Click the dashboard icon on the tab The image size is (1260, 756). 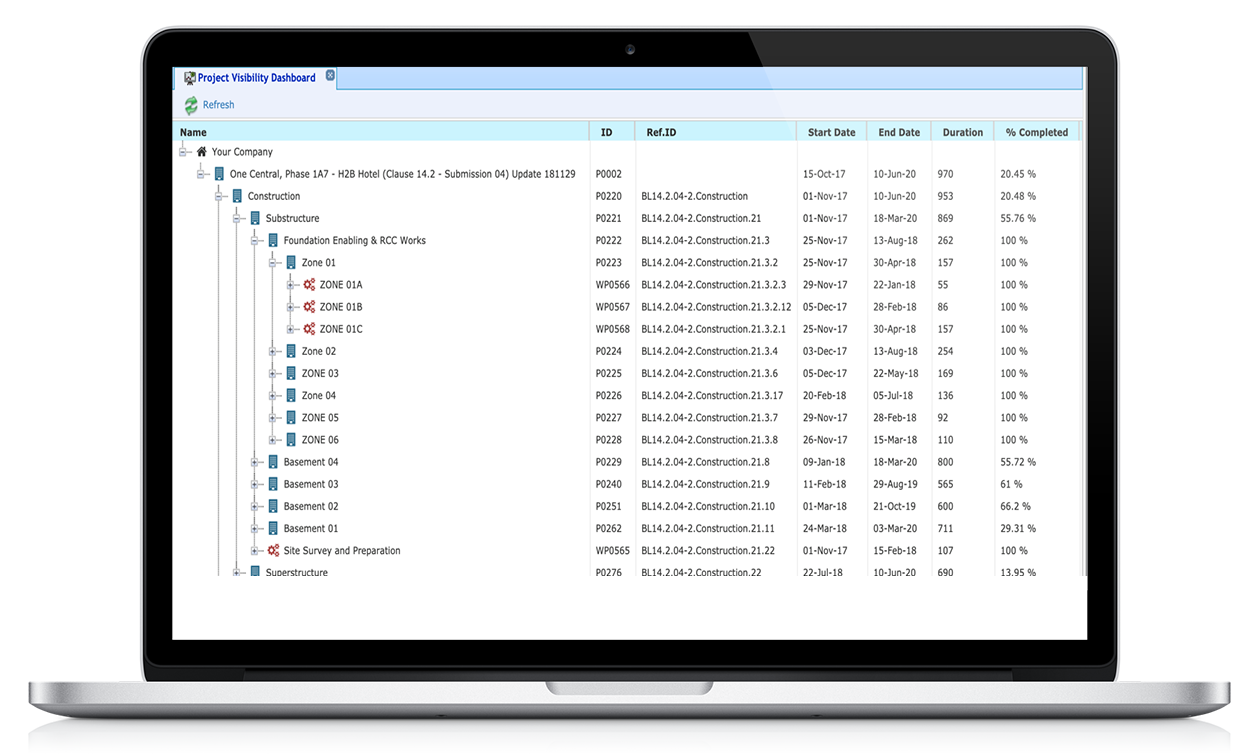[190, 78]
